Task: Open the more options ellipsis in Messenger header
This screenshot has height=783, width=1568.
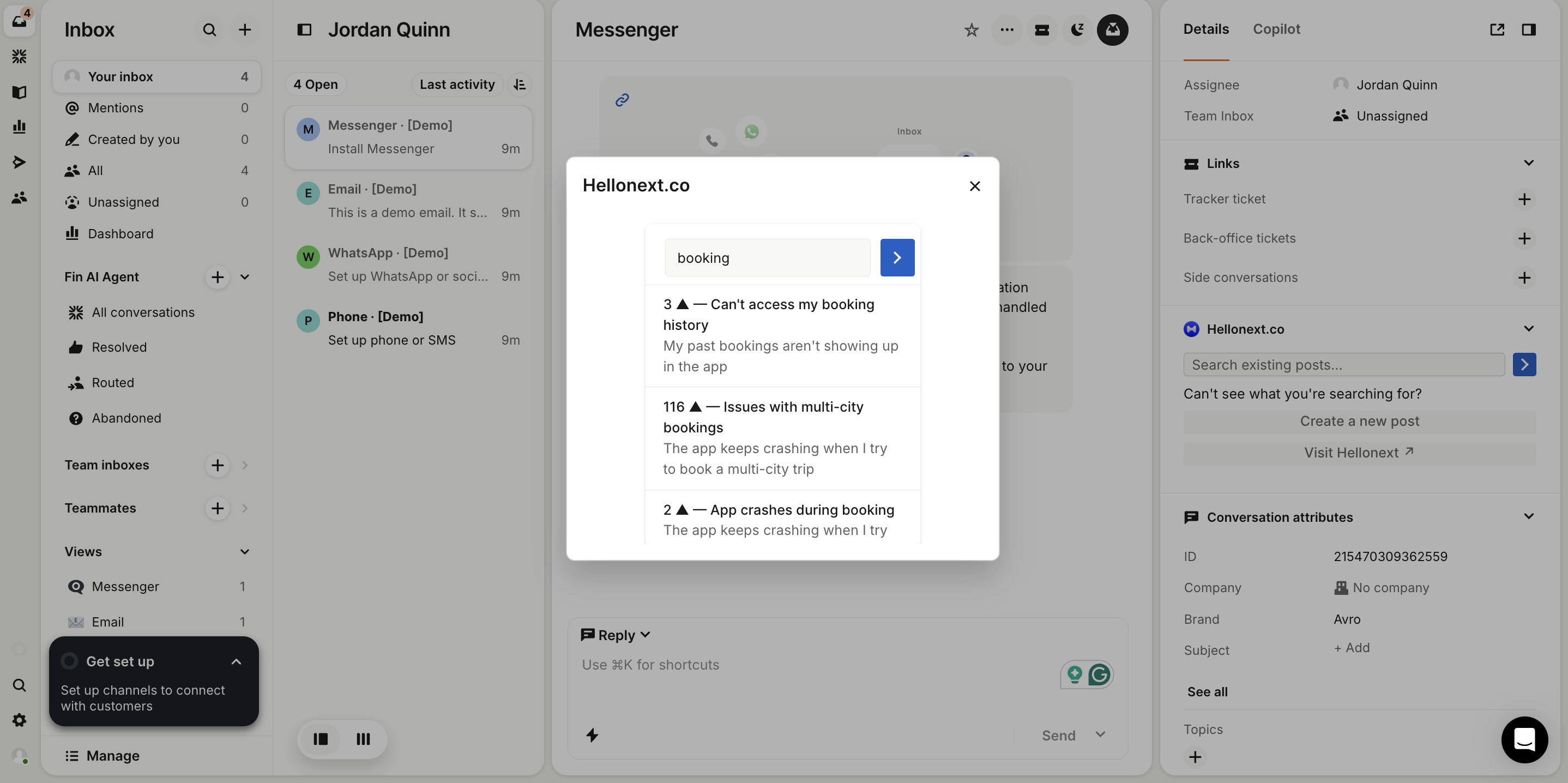Action: [1007, 30]
